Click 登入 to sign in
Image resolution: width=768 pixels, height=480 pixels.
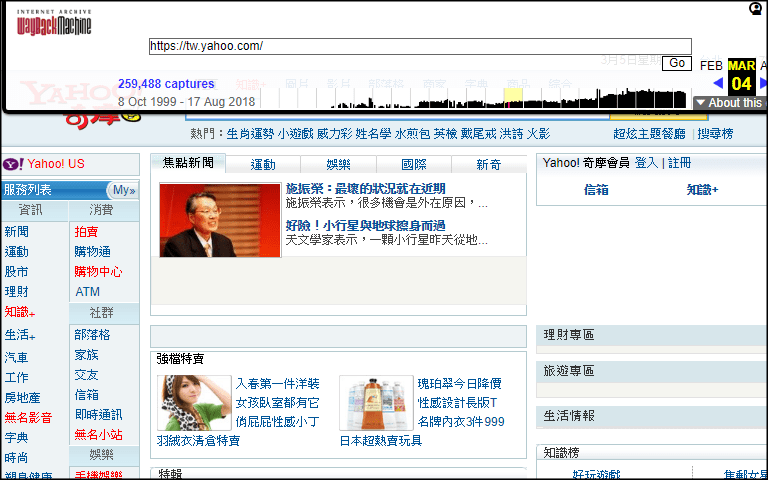click(x=647, y=163)
